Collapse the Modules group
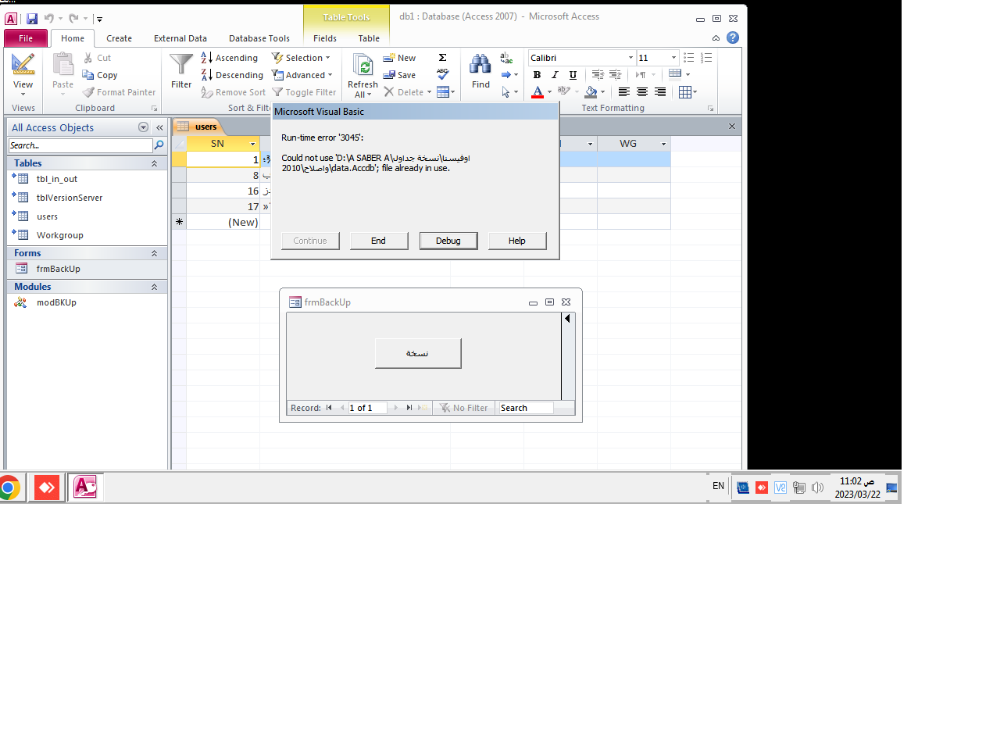 (x=154, y=287)
